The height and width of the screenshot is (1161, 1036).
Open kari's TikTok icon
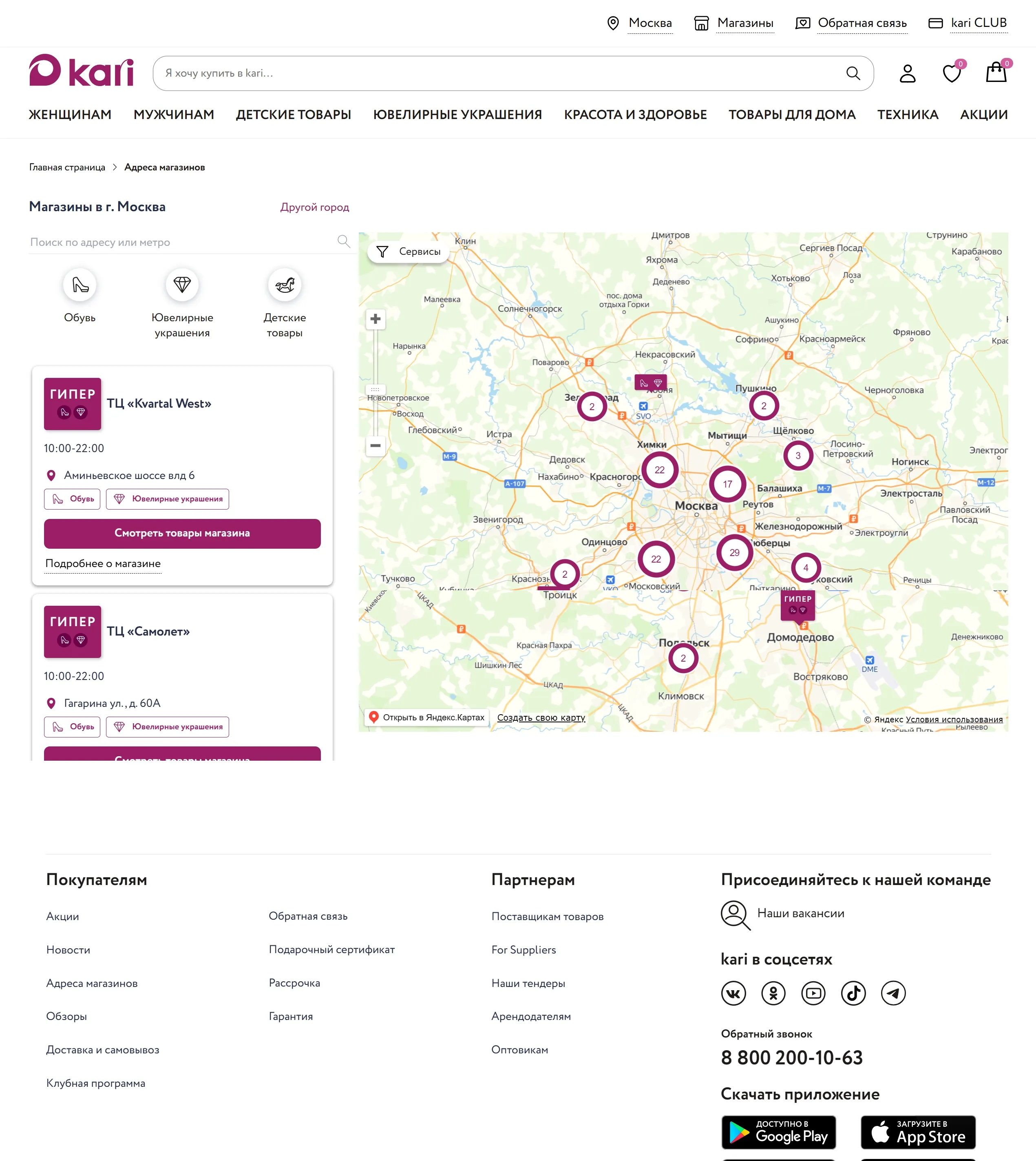click(x=853, y=993)
